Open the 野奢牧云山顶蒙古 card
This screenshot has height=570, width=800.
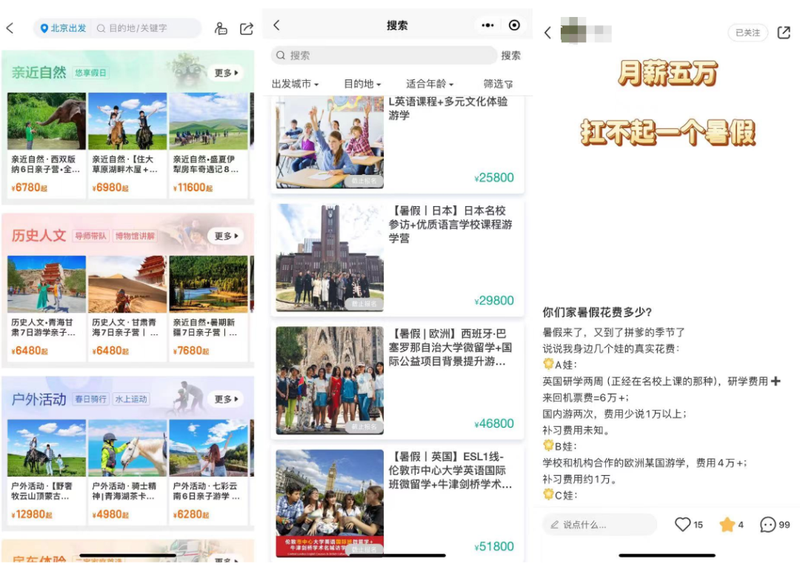46,472
